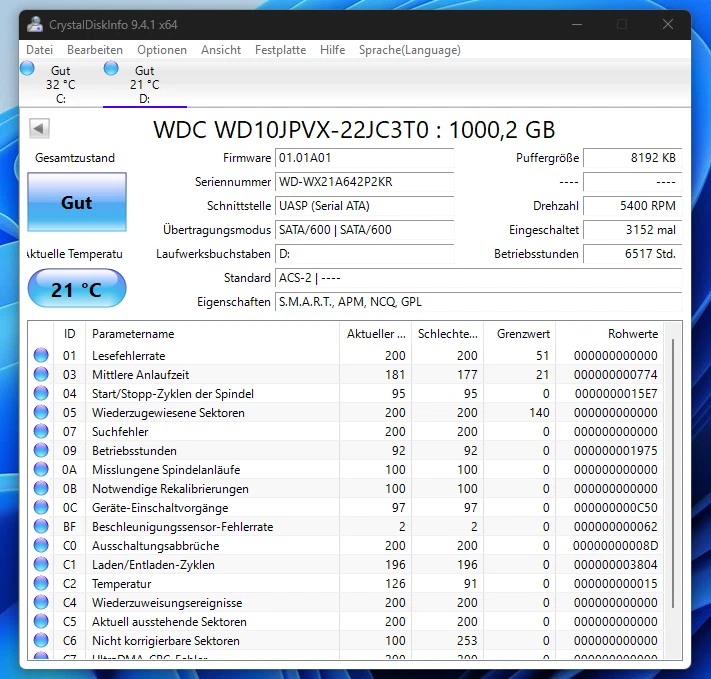
Task: Click the Grenzwert column header
Action: [520, 334]
